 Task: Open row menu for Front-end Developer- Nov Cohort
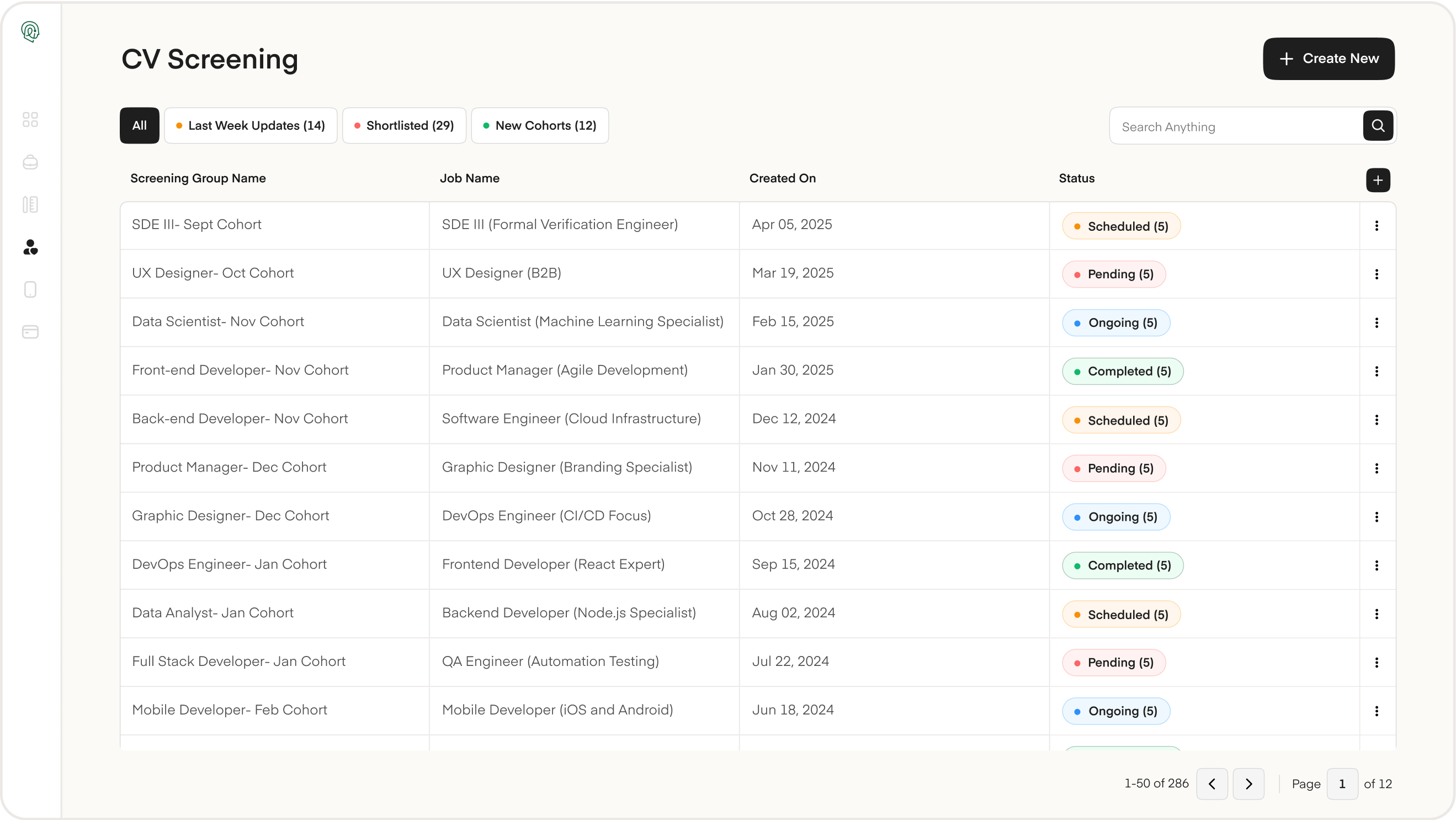[1377, 372]
